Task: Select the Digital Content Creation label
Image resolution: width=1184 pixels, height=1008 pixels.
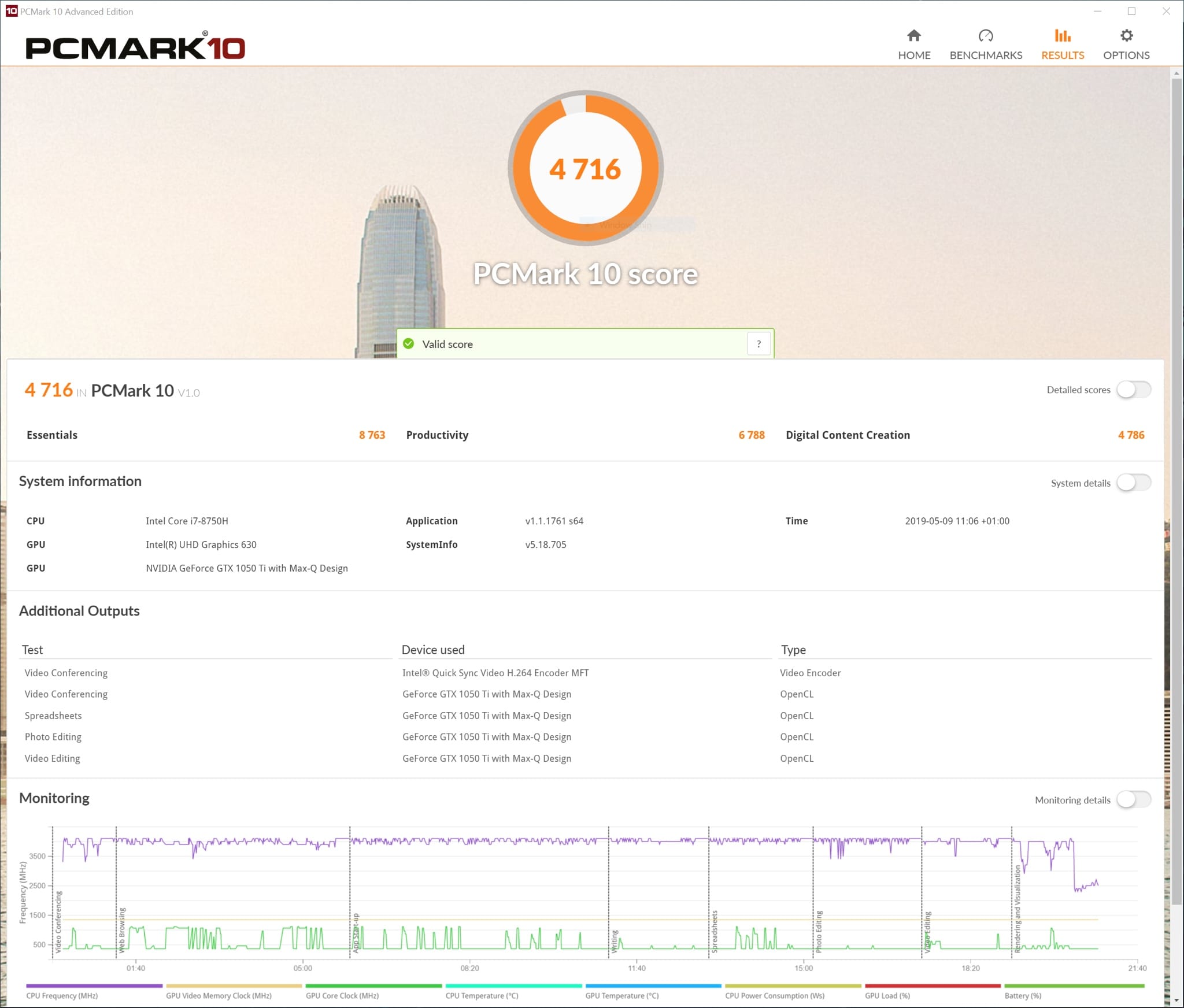Action: click(x=848, y=435)
